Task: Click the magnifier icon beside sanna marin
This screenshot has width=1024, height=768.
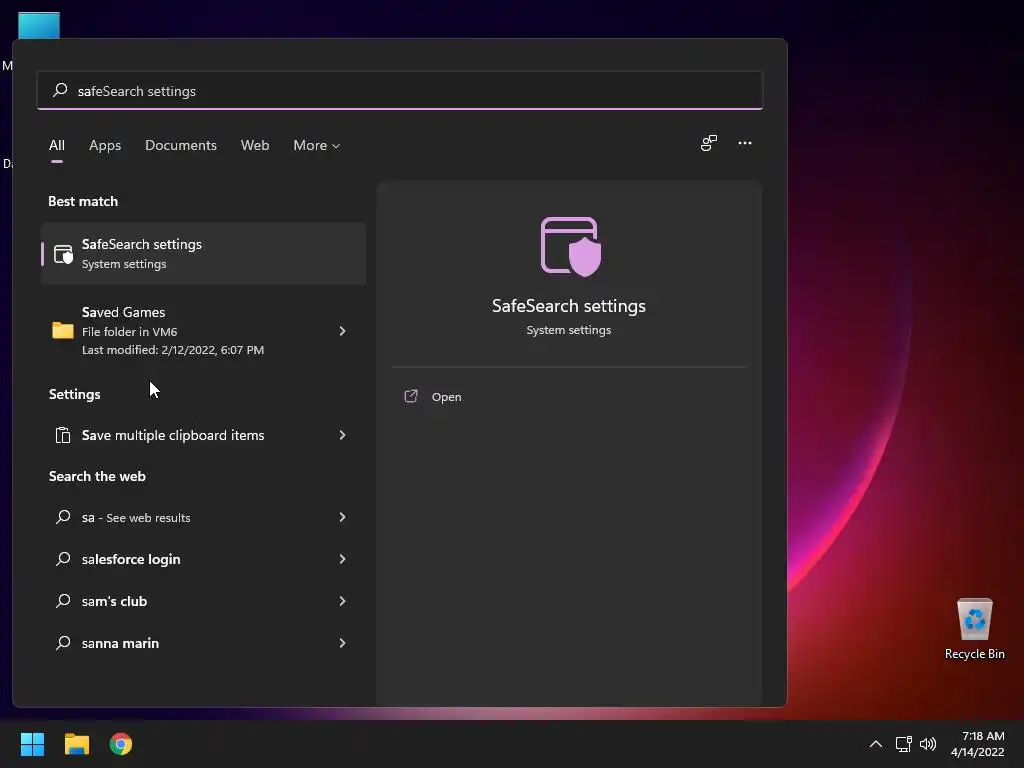Action: coord(63,643)
